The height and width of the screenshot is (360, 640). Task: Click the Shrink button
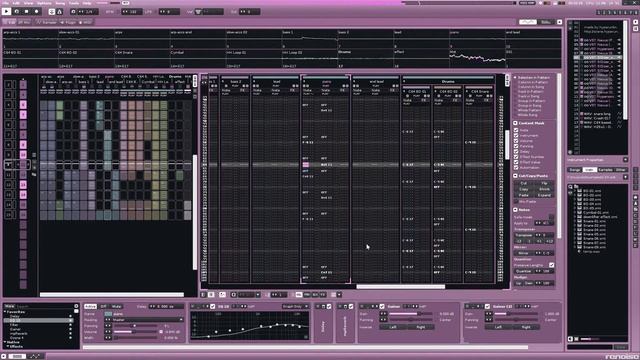[544, 189]
